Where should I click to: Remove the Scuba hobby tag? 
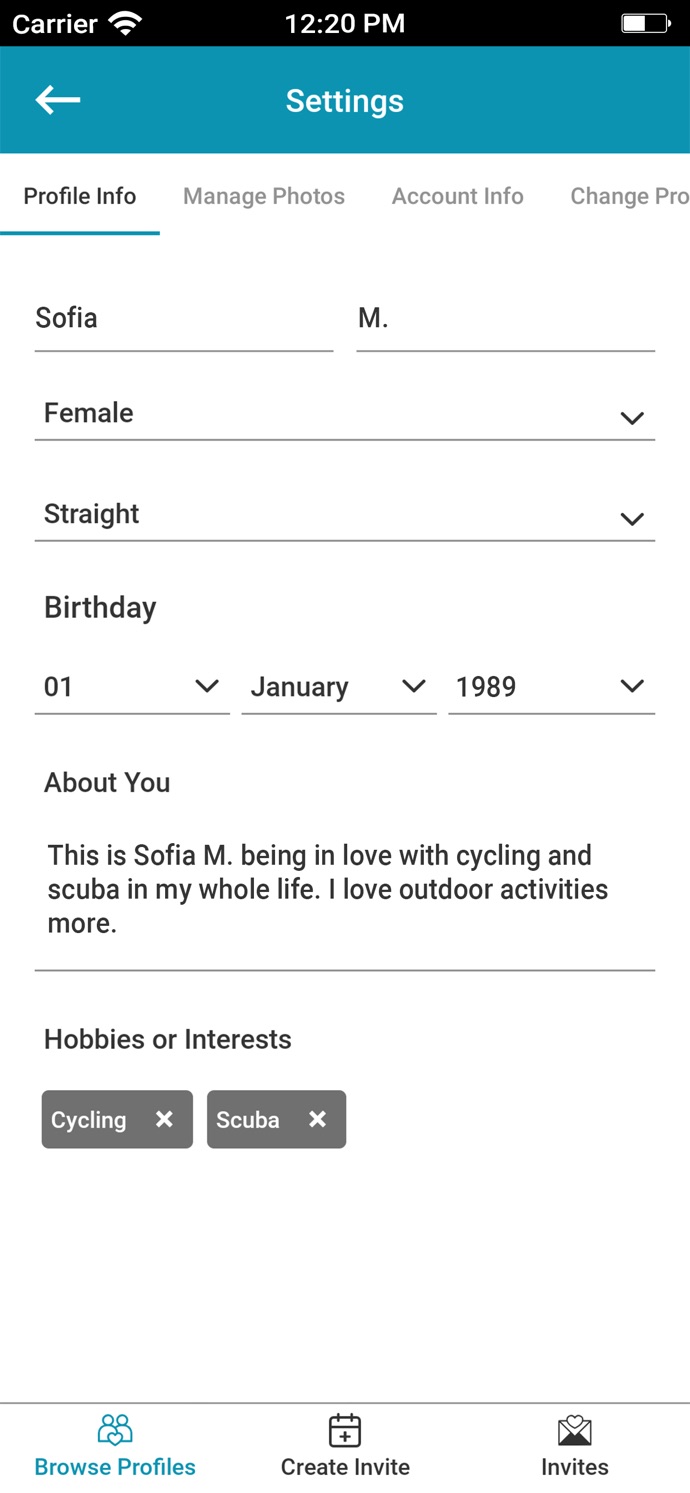(x=317, y=1119)
